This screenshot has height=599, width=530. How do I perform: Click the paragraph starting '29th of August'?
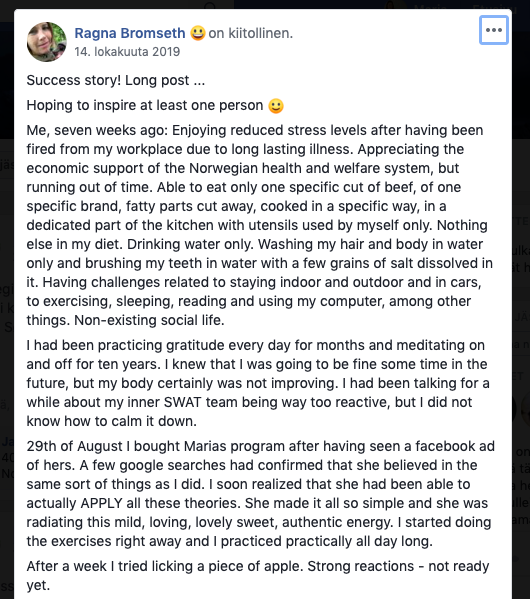(261, 494)
